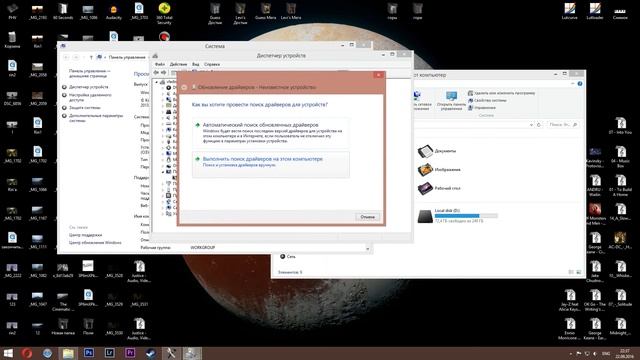
Task: Launch Photoshop from the taskbar
Action: [x=89, y=353]
